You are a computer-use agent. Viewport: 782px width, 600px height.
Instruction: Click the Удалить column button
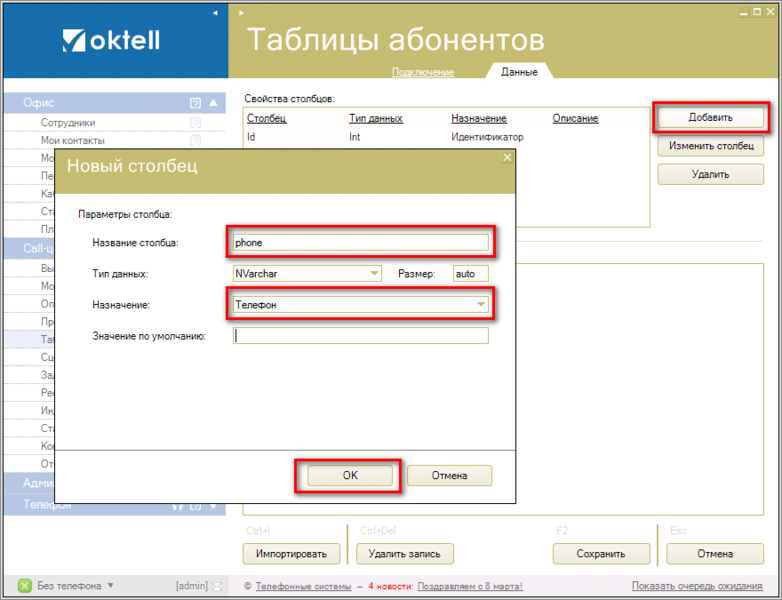pyautogui.click(x=711, y=174)
